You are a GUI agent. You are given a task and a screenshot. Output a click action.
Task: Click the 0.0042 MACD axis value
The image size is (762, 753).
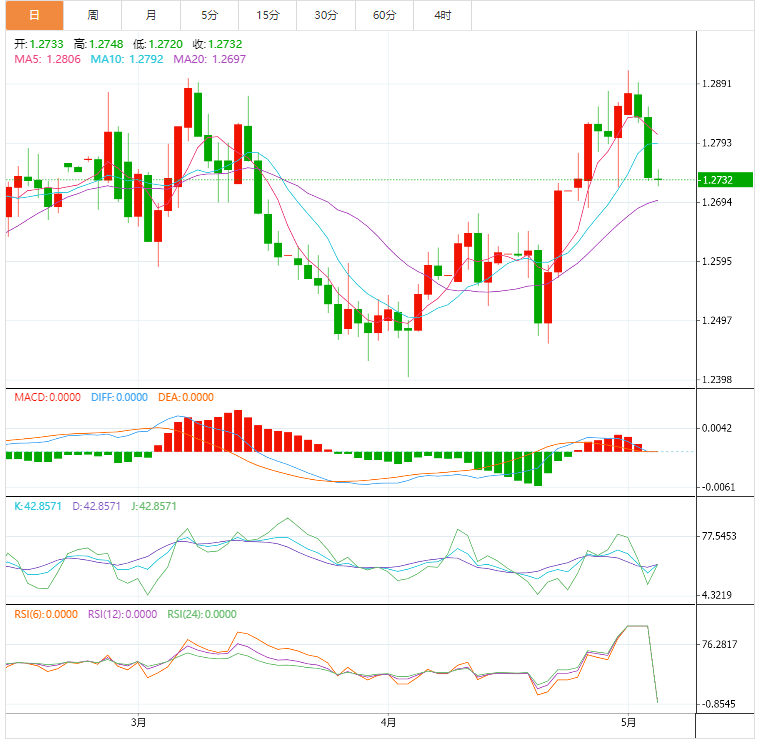click(717, 428)
